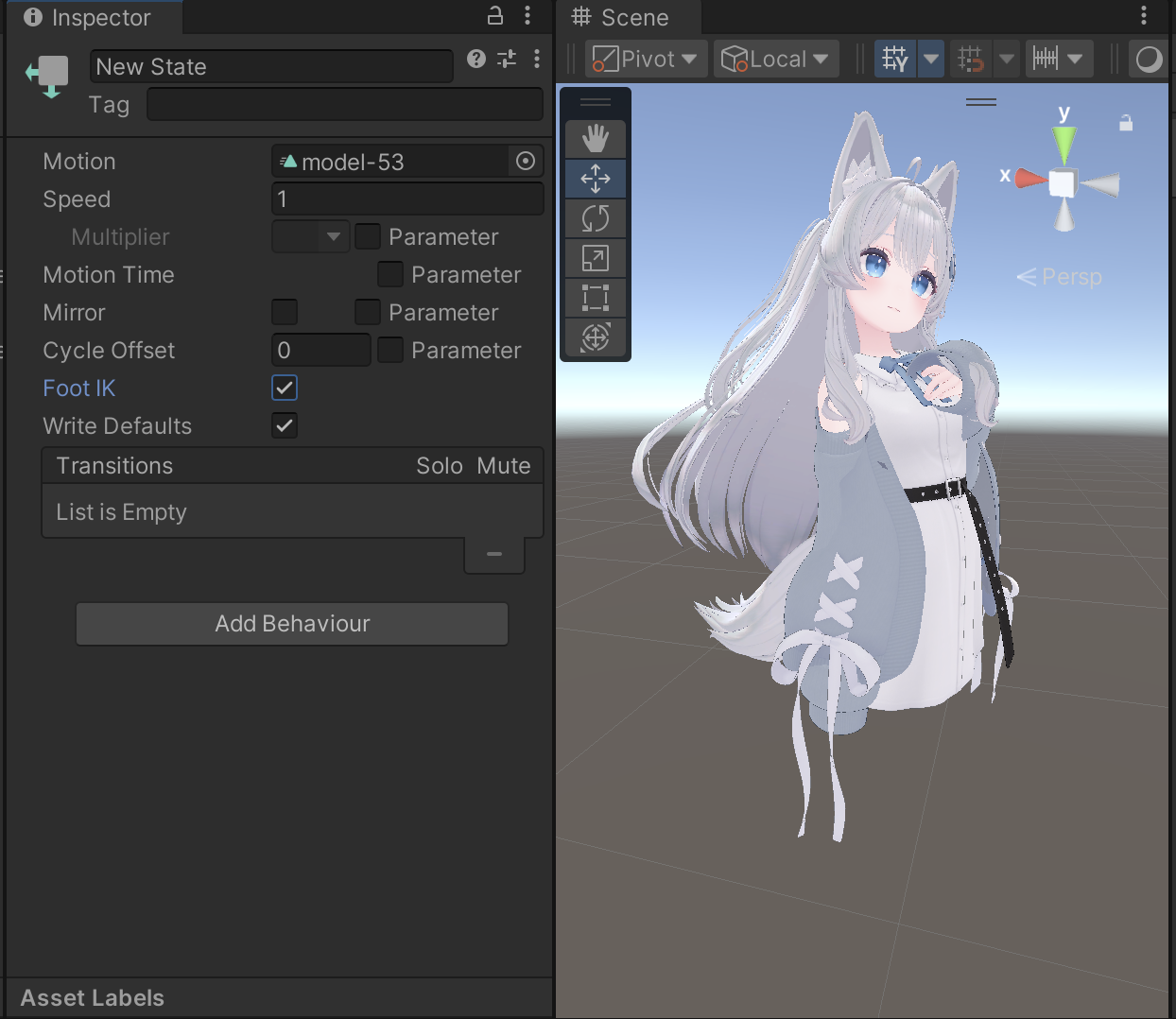Click the model-53 Motion field
This screenshot has height=1019, width=1176.
coord(392,162)
